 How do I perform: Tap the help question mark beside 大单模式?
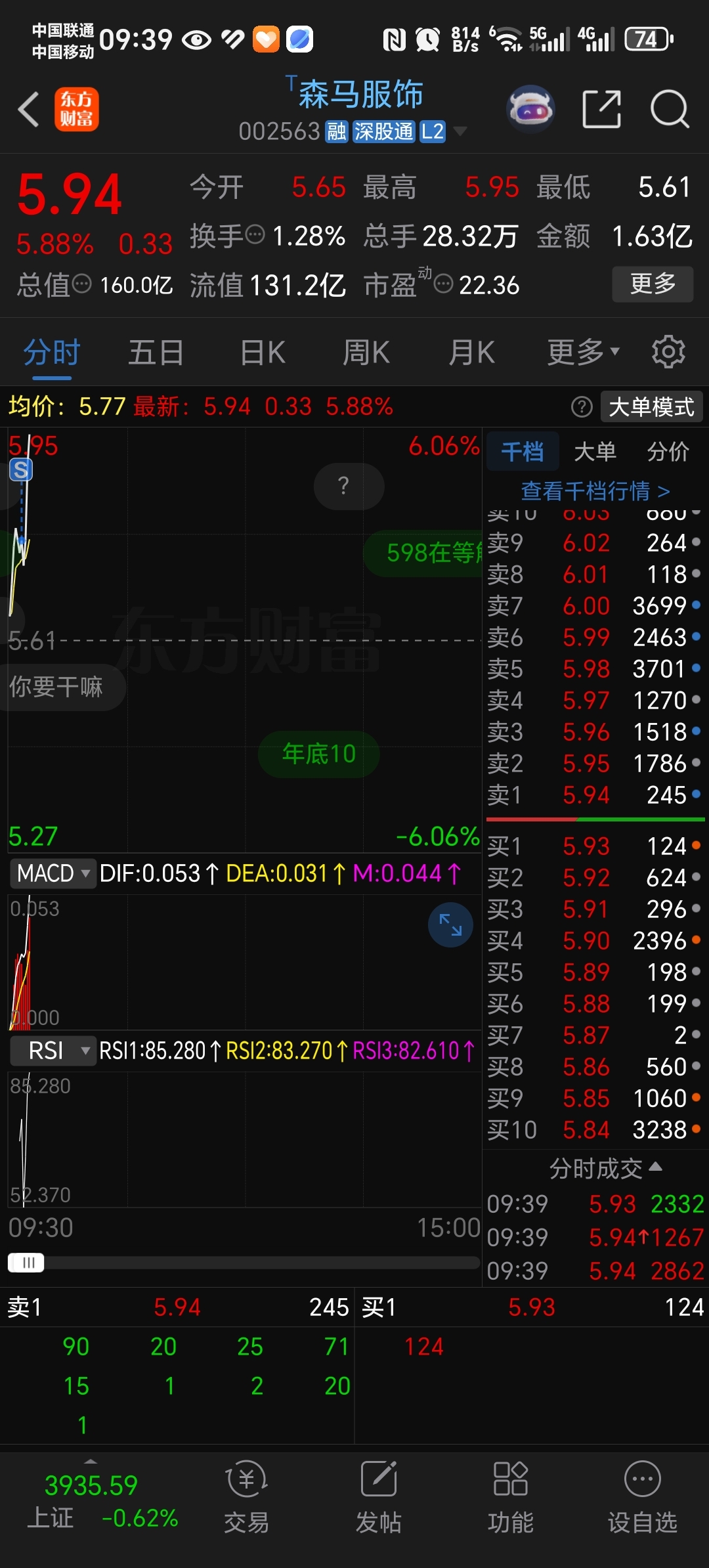[x=582, y=407]
